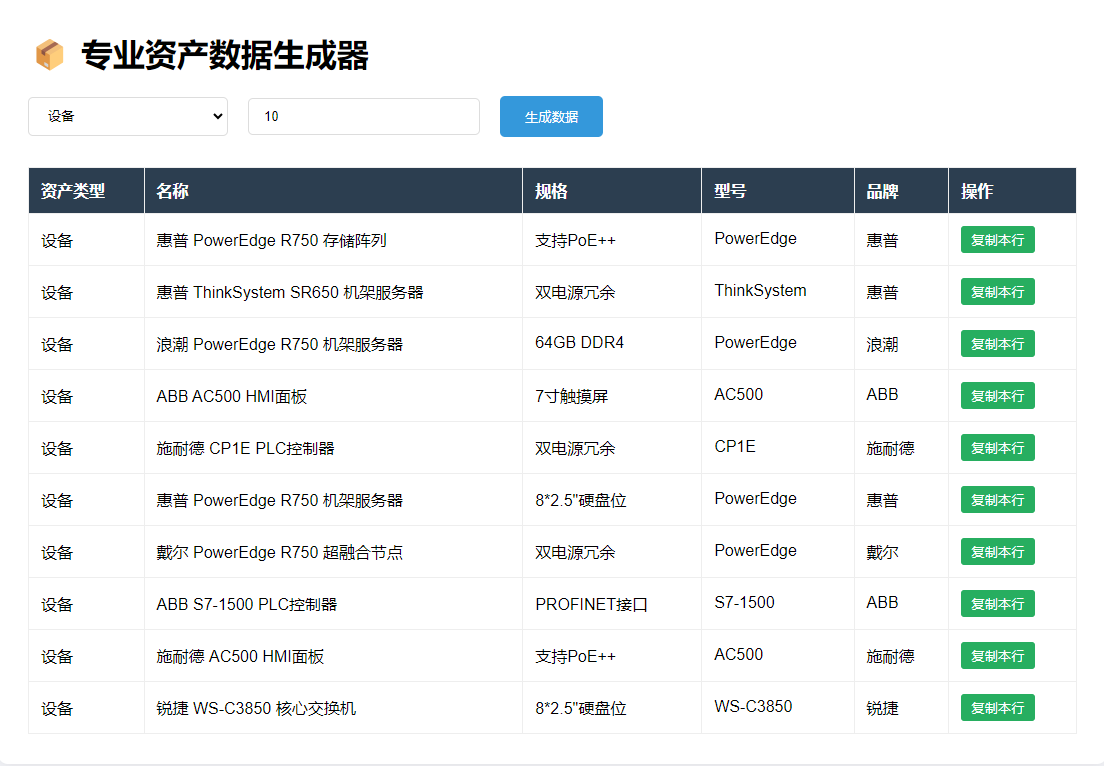This screenshot has width=1104, height=766.
Task: Copy row ABB AC500 HMI面板
Action: coord(998,396)
